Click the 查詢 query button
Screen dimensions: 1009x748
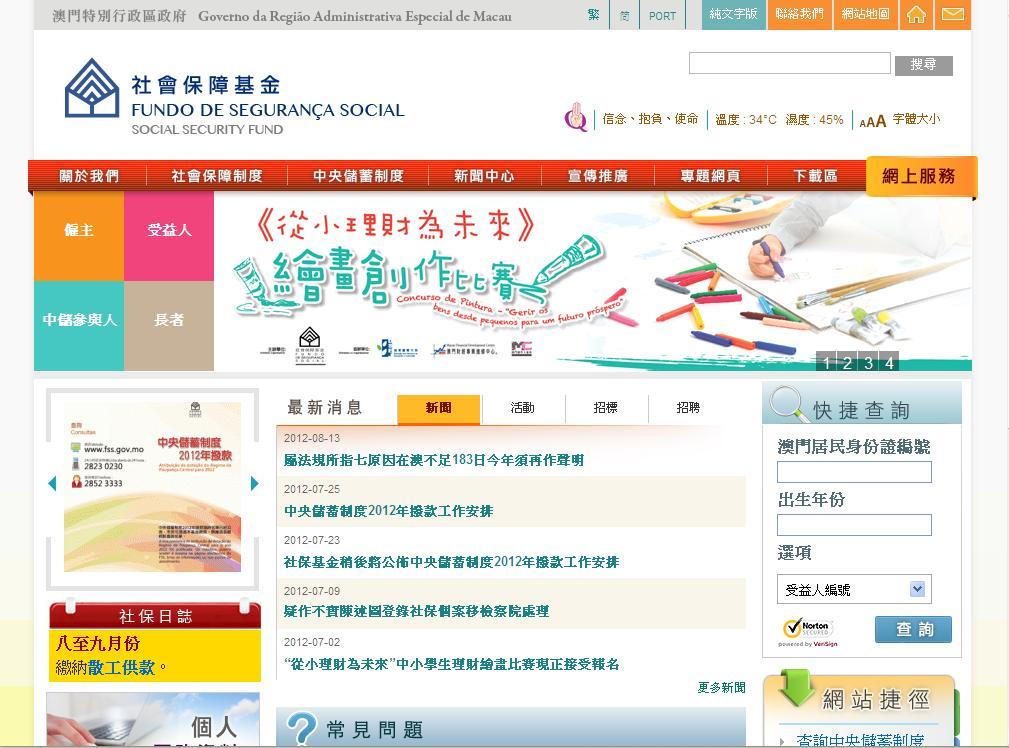click(x=913, y=629)
